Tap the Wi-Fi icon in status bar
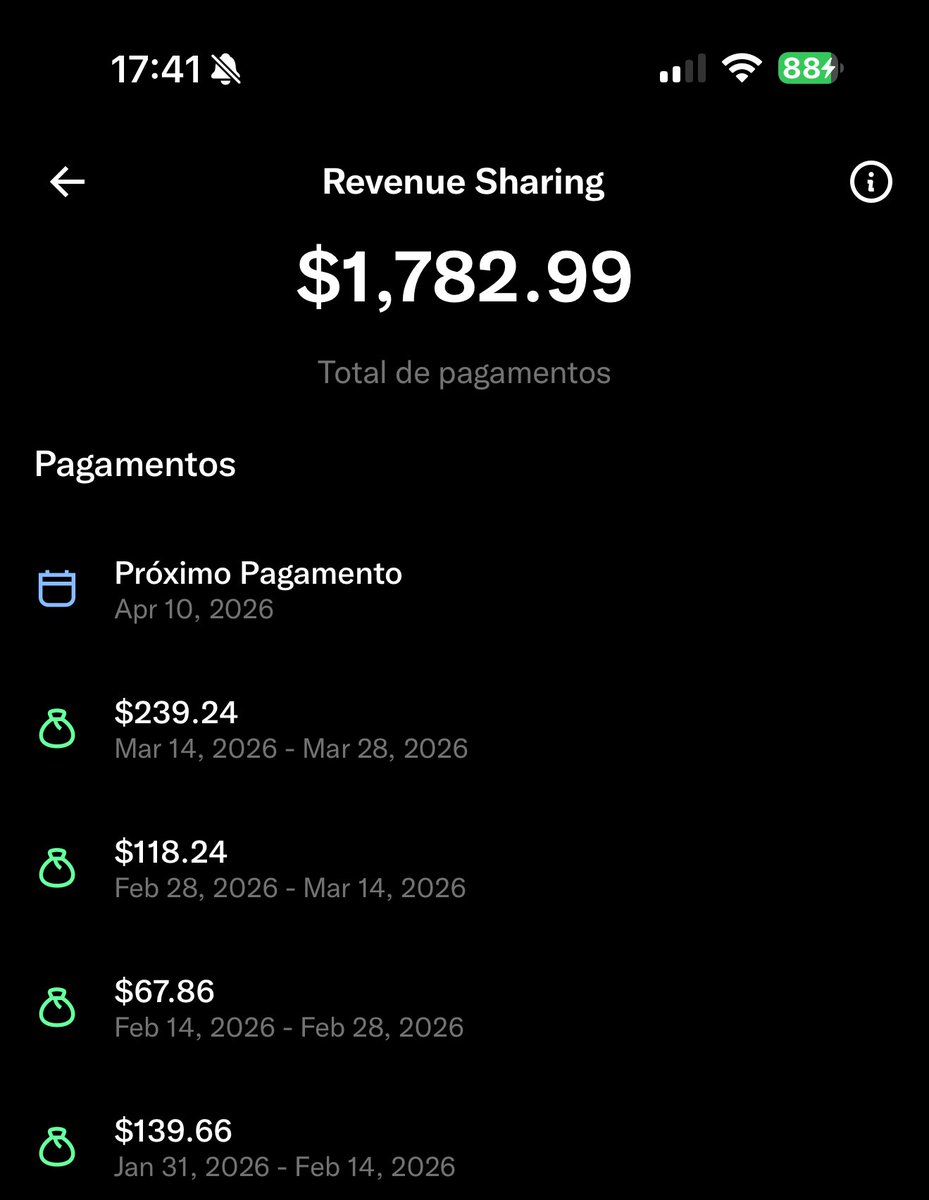The width and height of the screenshot is (929, 1200). 742,69
